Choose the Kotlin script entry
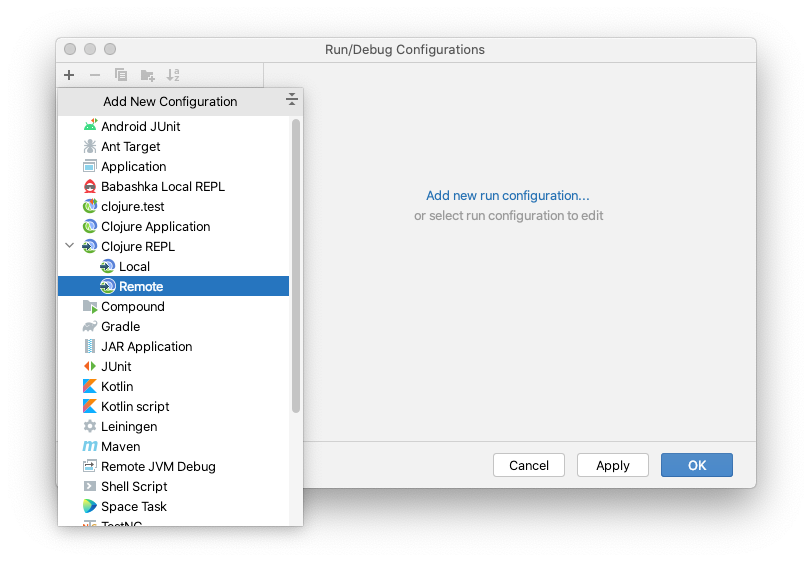812x562 pixels. pyautogui.click(x=173, y=406)
